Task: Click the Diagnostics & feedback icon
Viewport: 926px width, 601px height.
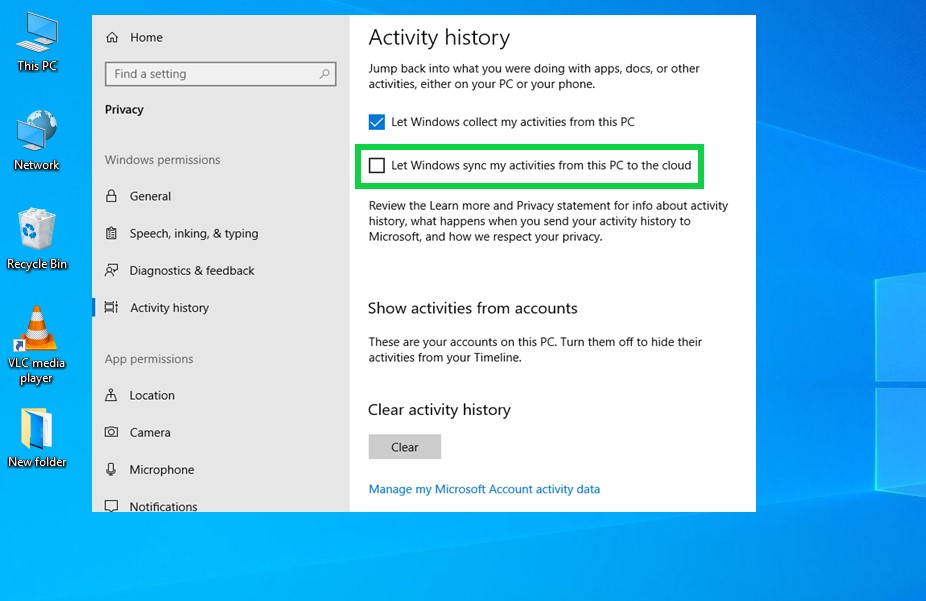Action: (x=111, y=270)
